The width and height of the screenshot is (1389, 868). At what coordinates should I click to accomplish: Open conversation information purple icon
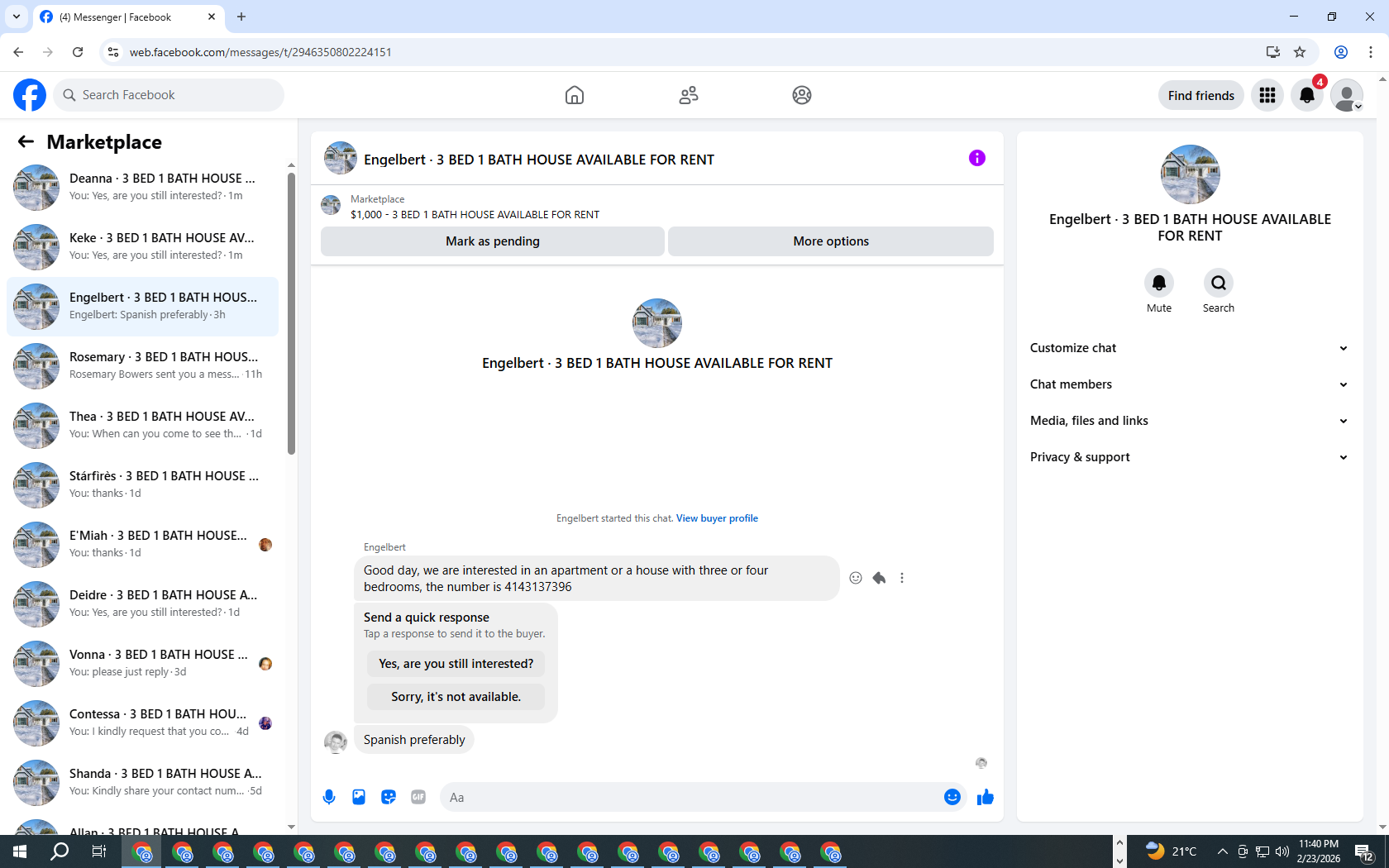[977, 158]
